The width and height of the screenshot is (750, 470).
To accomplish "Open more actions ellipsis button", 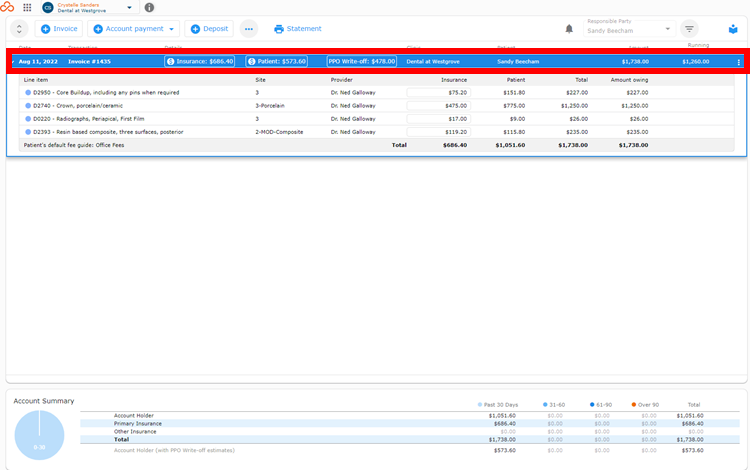I will coord(249,29).
